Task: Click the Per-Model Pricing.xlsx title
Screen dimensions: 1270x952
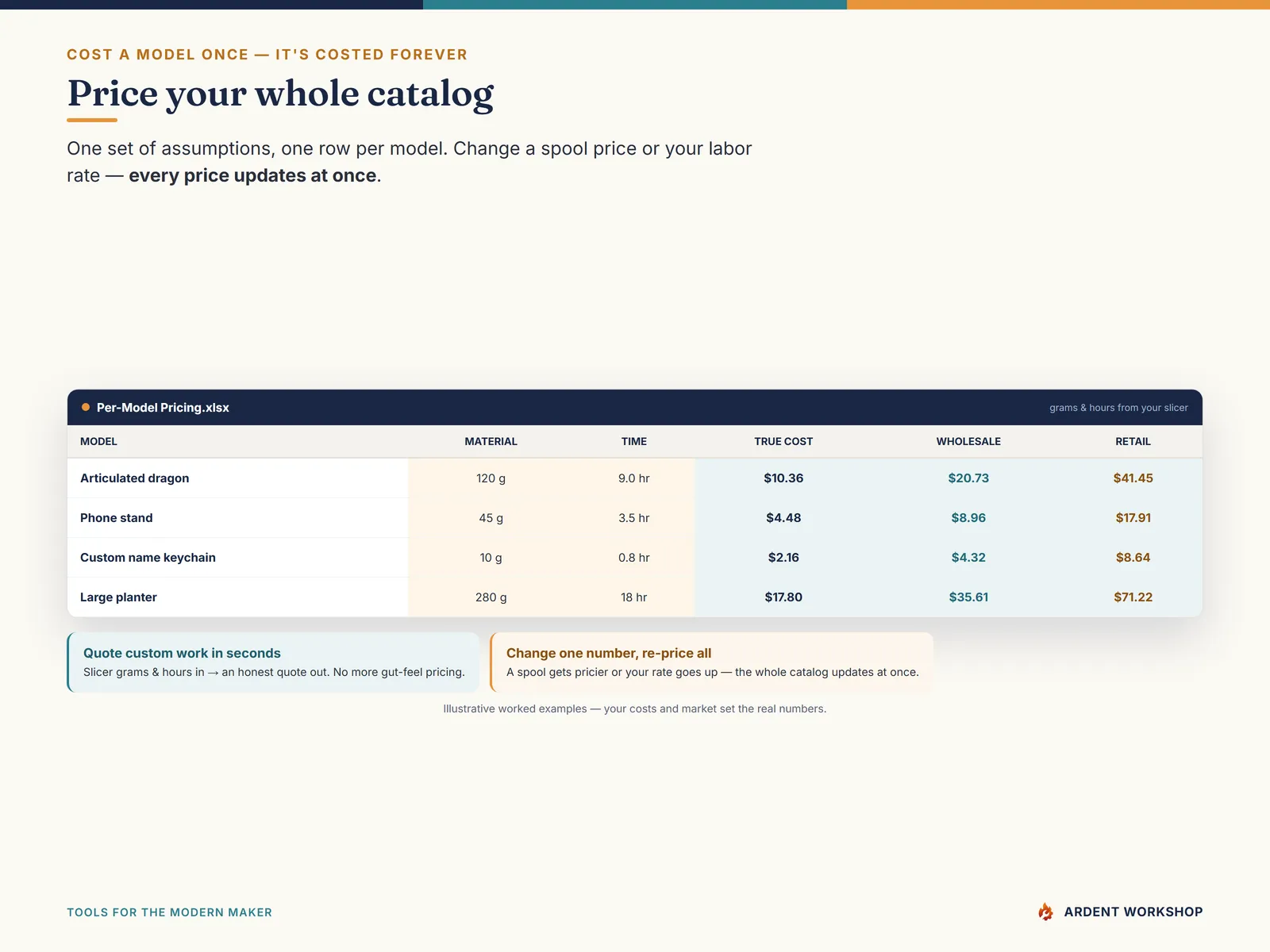Action: 163,407
